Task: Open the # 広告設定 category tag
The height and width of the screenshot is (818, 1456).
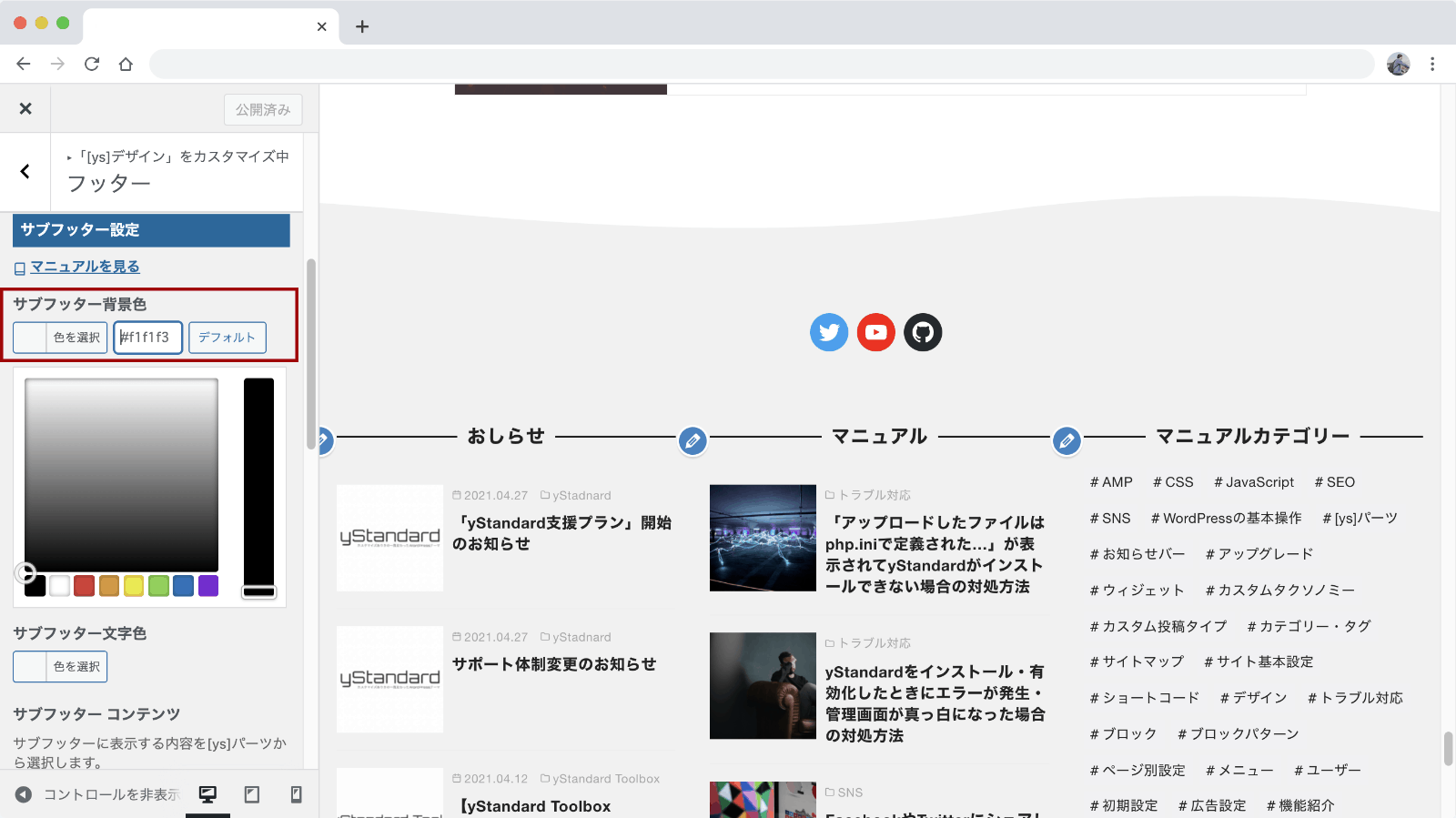Action: pyautogui.click(x=1212, y=806)
